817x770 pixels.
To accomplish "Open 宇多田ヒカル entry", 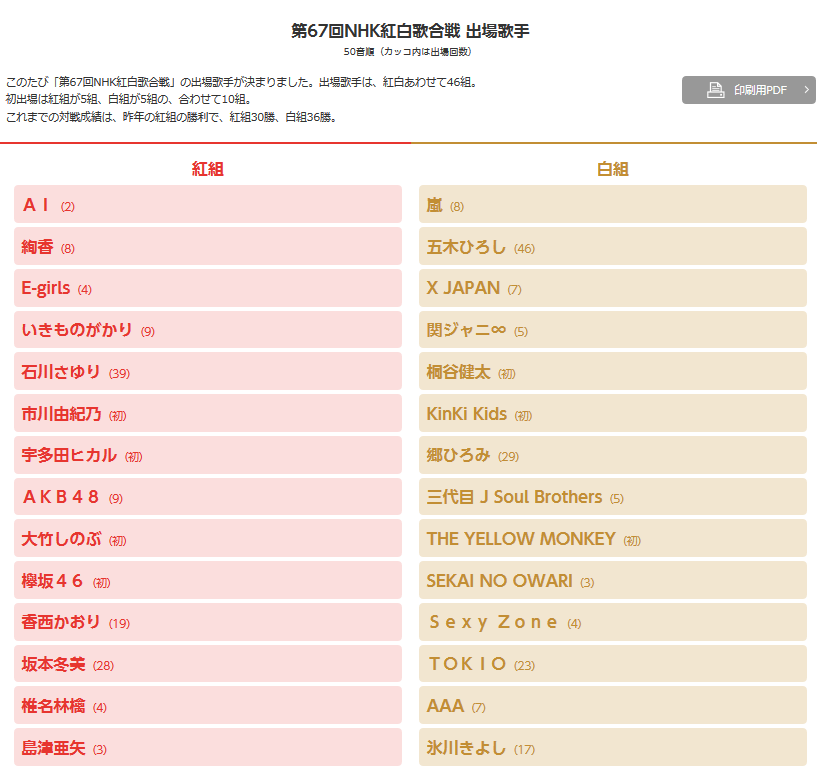I will (x=208, y=455).
